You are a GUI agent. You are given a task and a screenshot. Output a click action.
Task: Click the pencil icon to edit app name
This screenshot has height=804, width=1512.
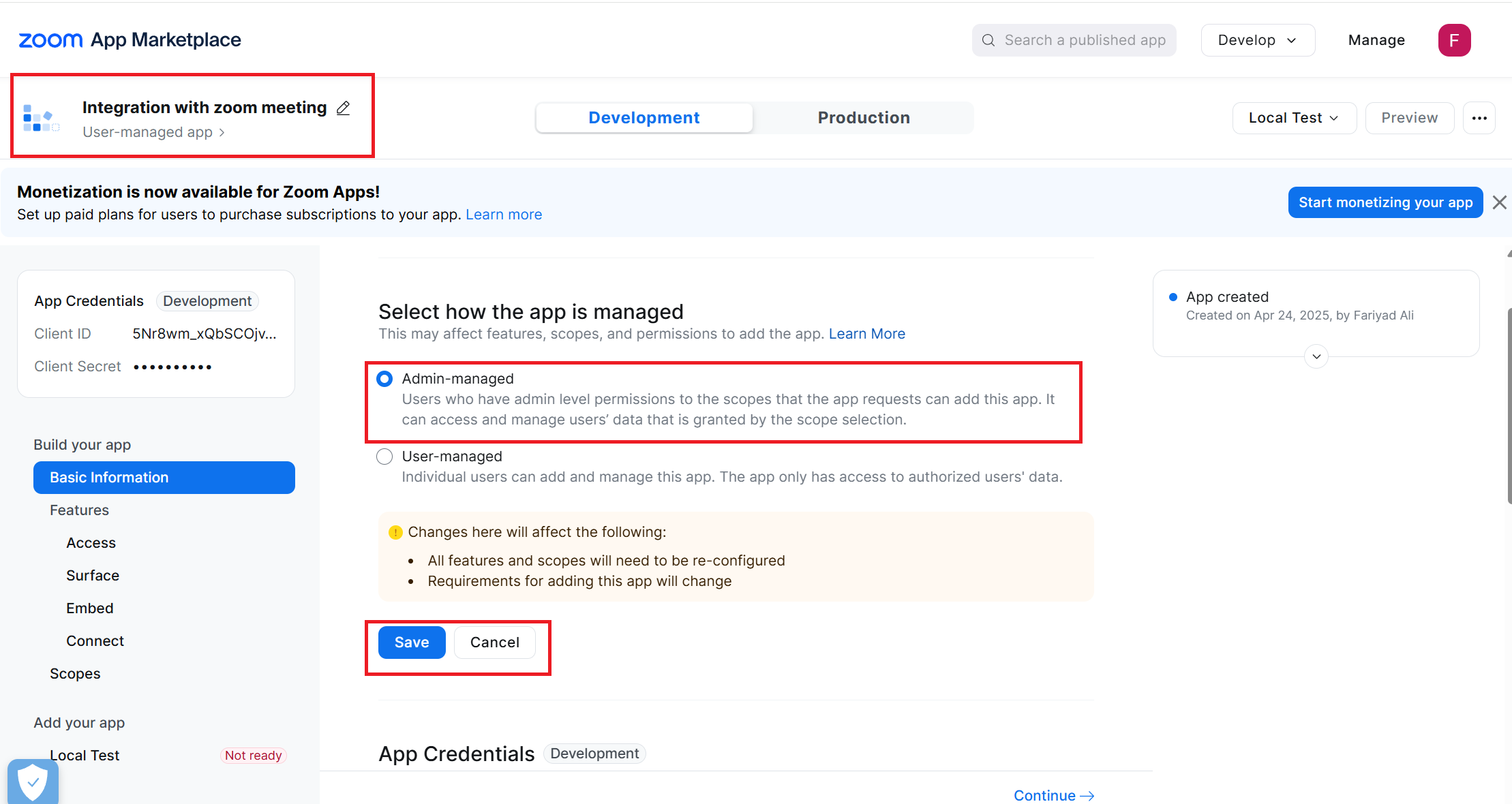[x=344, y=108]
